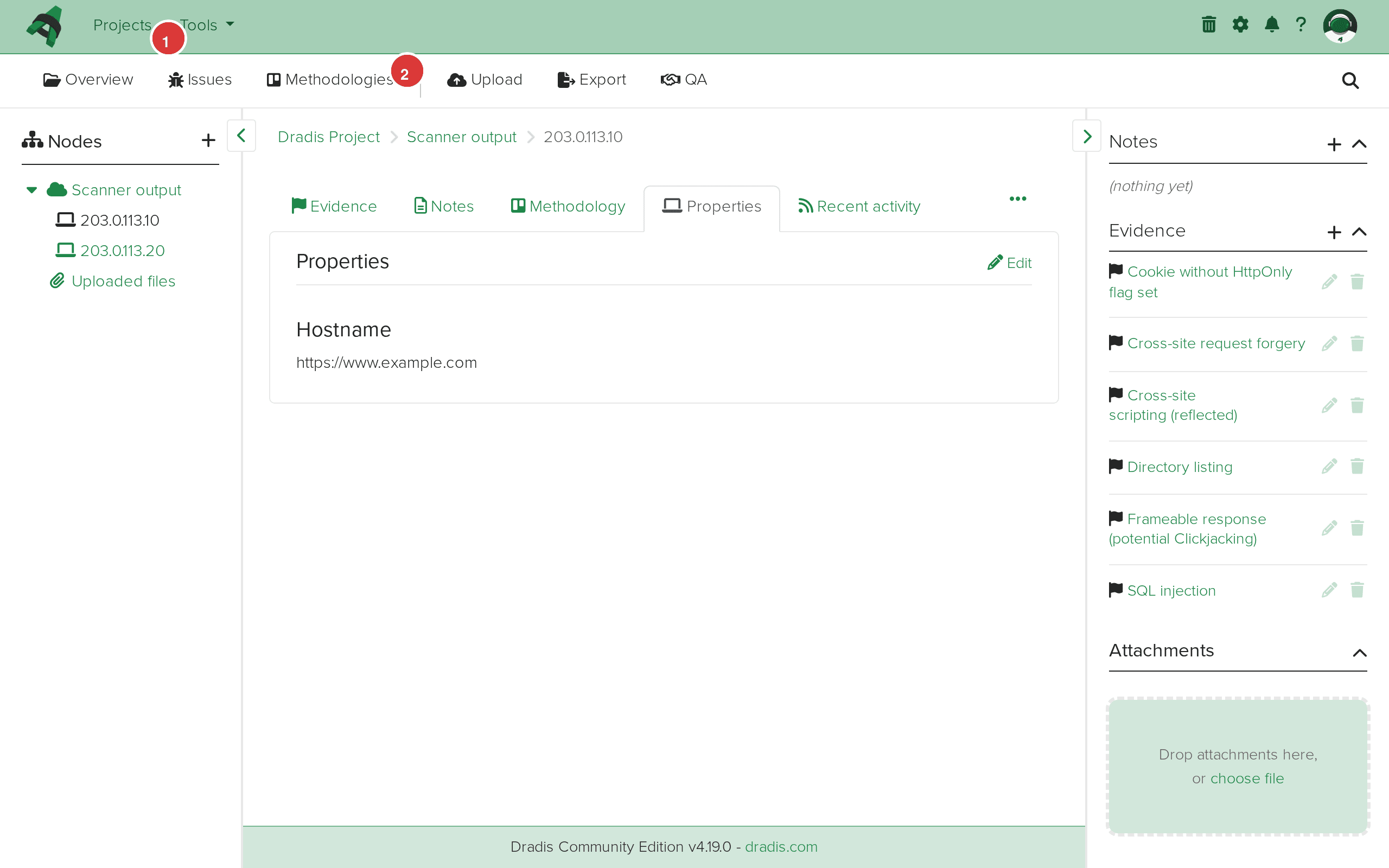Switch to Recent activity tab

(x=859, y=206)
